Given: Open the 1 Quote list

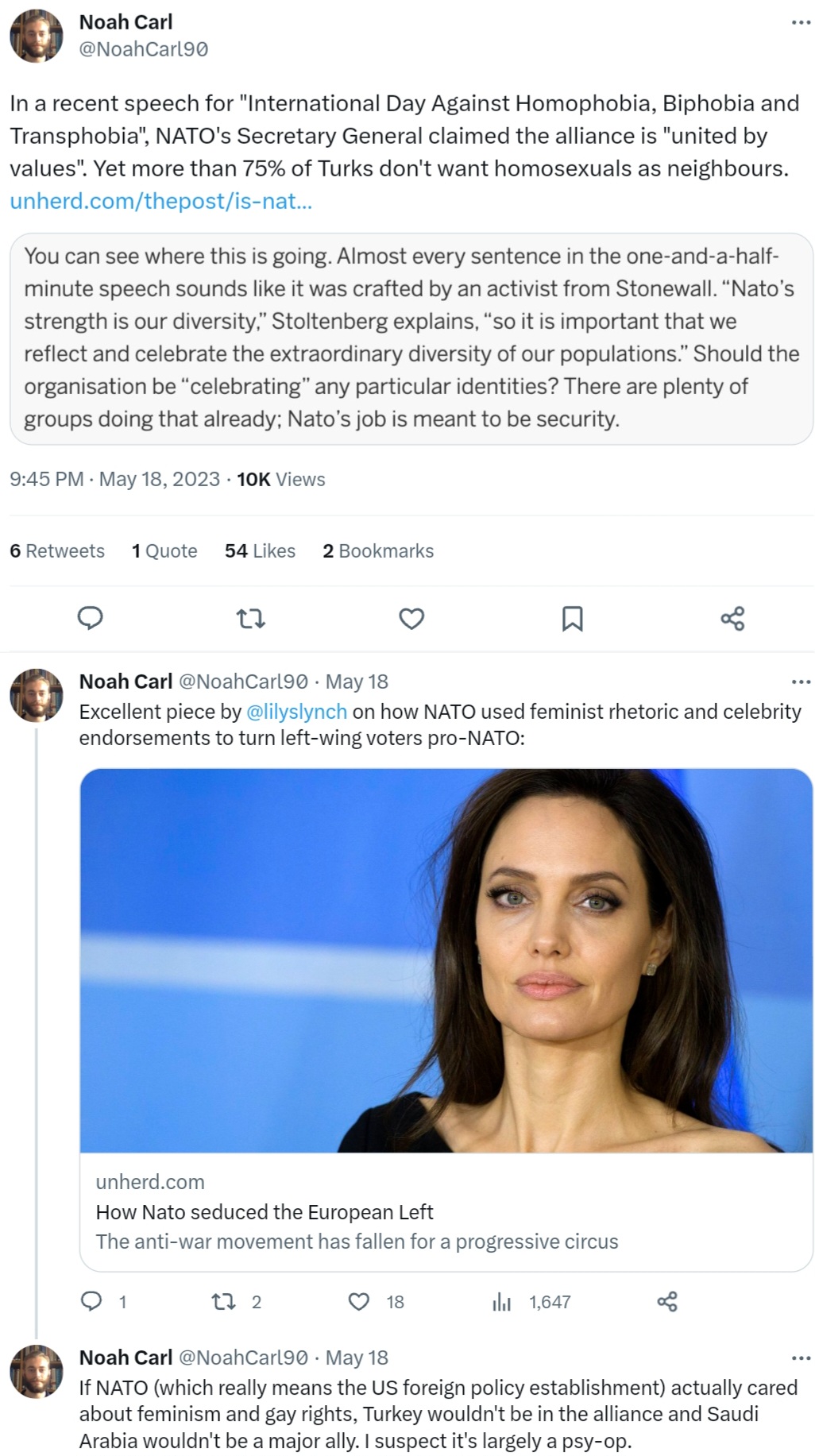Looking at the screenshot, I should (x=164, y=551).
